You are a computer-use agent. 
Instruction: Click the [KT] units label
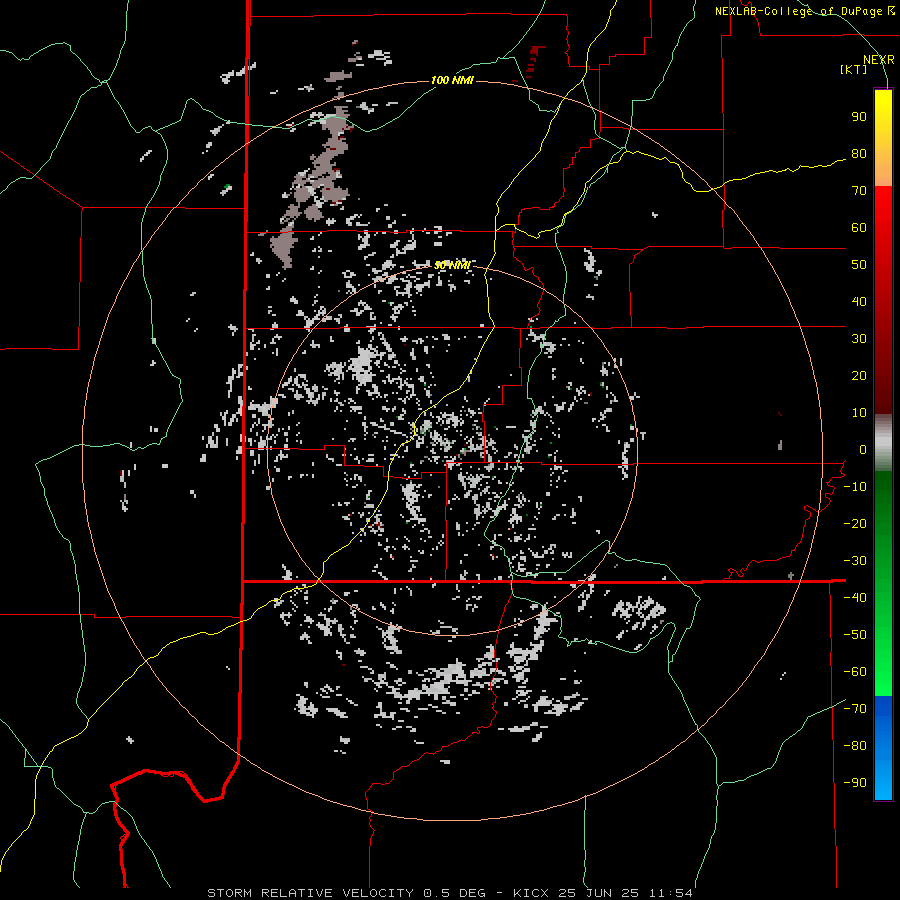(x=853, y=69)
